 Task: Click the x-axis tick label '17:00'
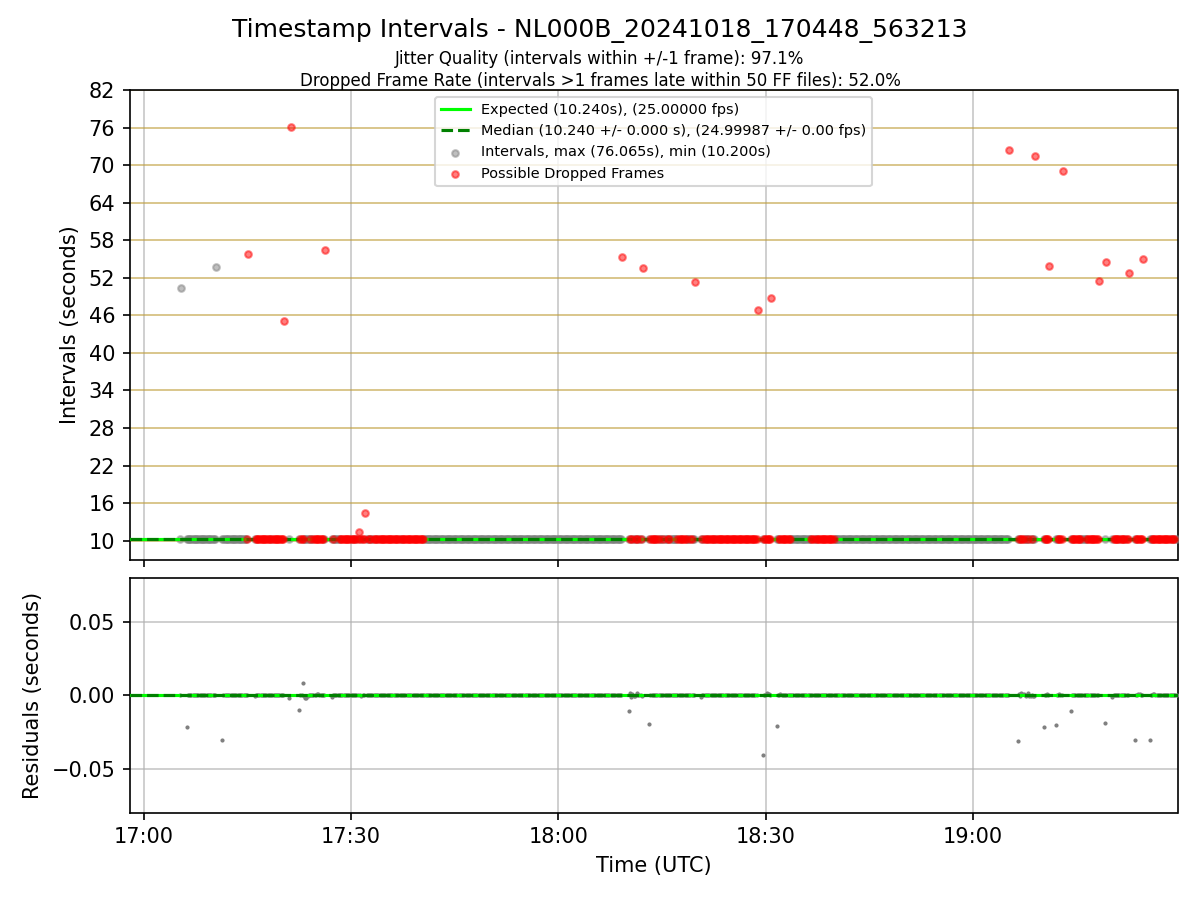(144, 834)
